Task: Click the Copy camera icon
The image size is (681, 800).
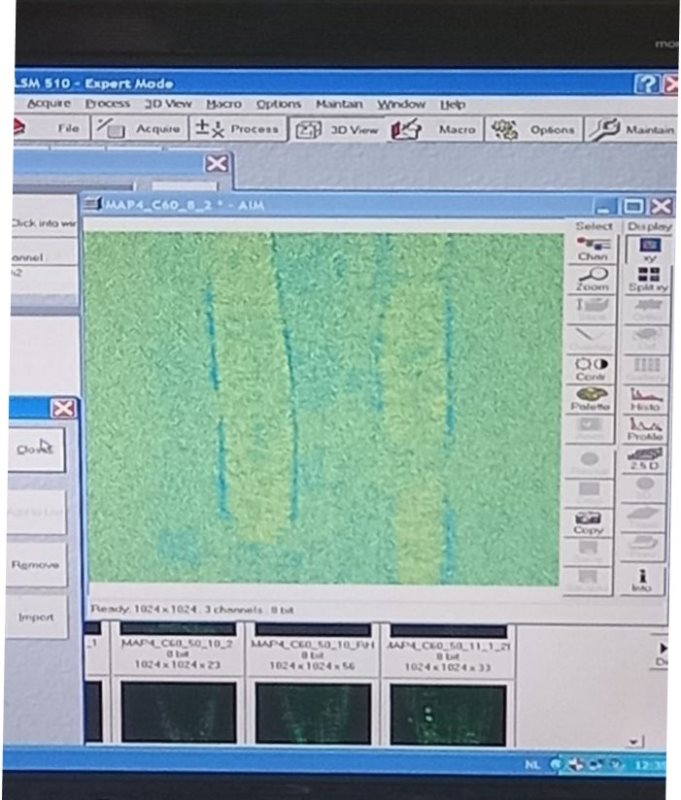Action: tap(588, 521)
